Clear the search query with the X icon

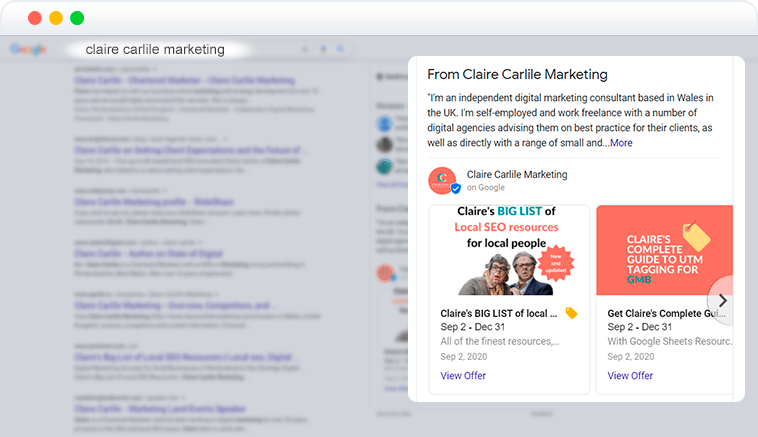point(305,49)
